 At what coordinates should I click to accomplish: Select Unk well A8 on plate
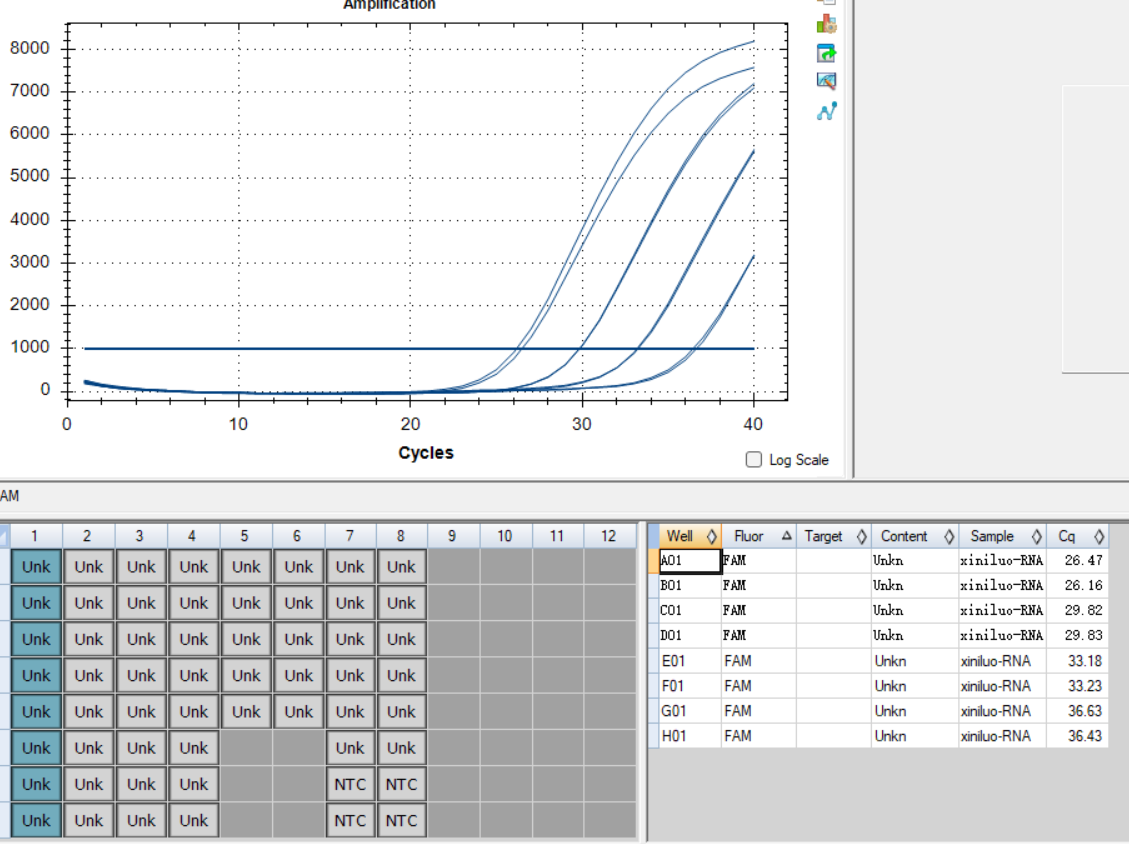click(x=401, y=567)
